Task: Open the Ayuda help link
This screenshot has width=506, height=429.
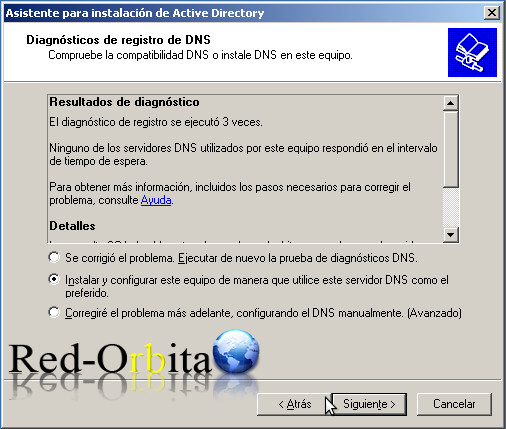Action: [x=156, y=200]
